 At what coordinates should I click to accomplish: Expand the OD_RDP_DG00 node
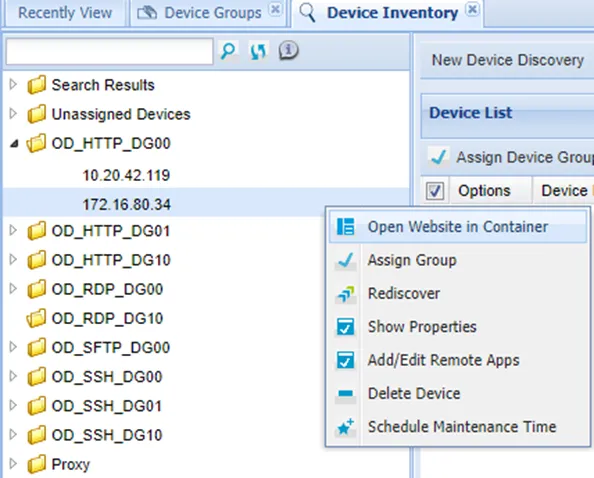click(13, 288)
